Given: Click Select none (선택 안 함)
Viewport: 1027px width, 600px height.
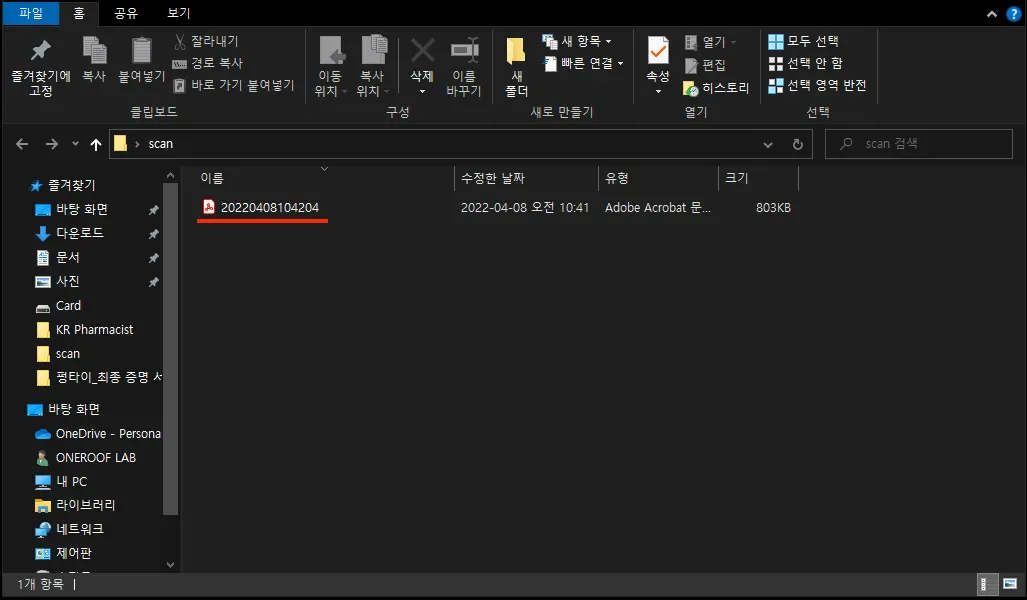Looking at the screenshot, I should (x=806, y=64).
